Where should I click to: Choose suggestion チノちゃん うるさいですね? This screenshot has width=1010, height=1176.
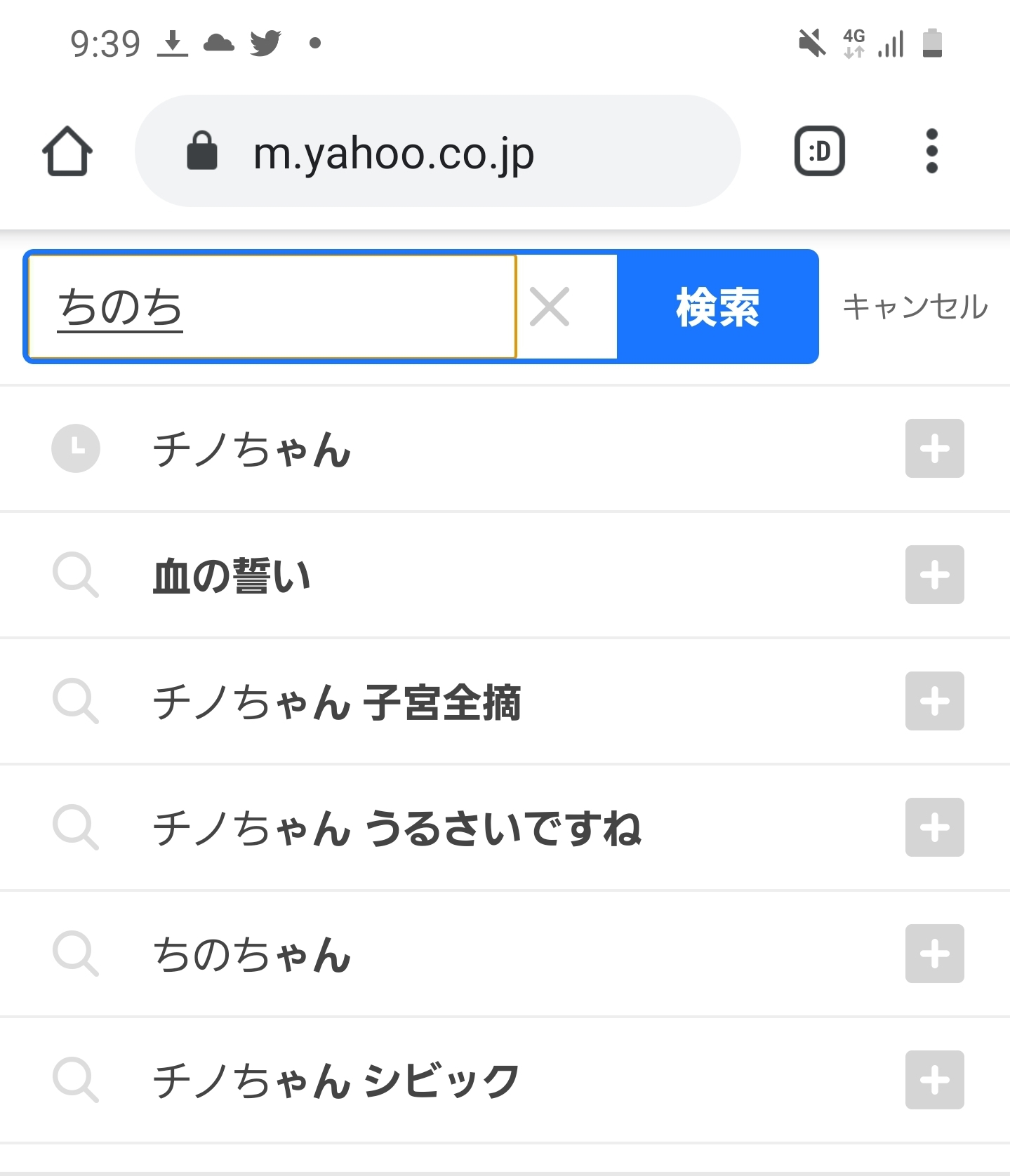(x=397, y=828)
